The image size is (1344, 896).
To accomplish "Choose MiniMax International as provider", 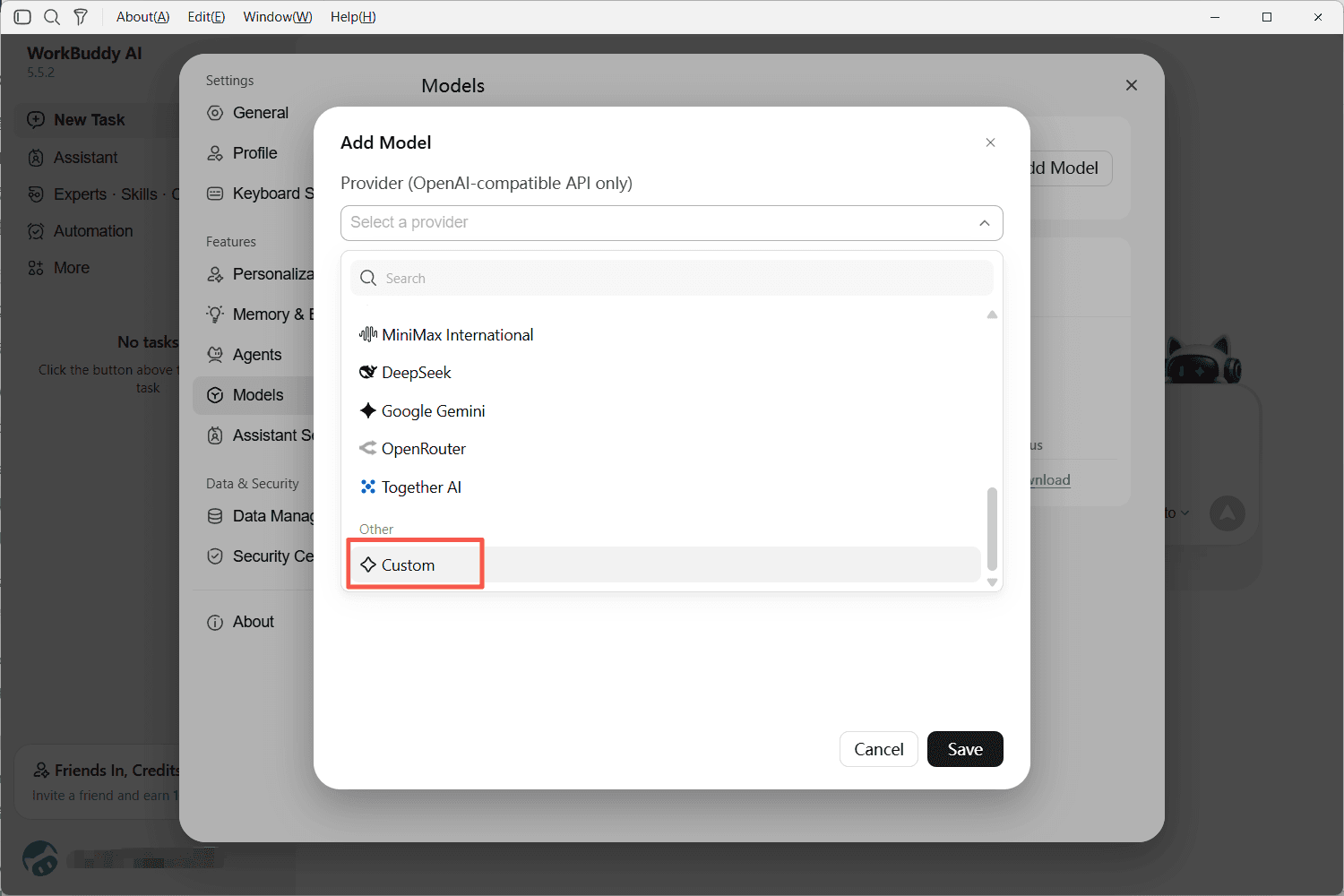I will click(666, 335).
